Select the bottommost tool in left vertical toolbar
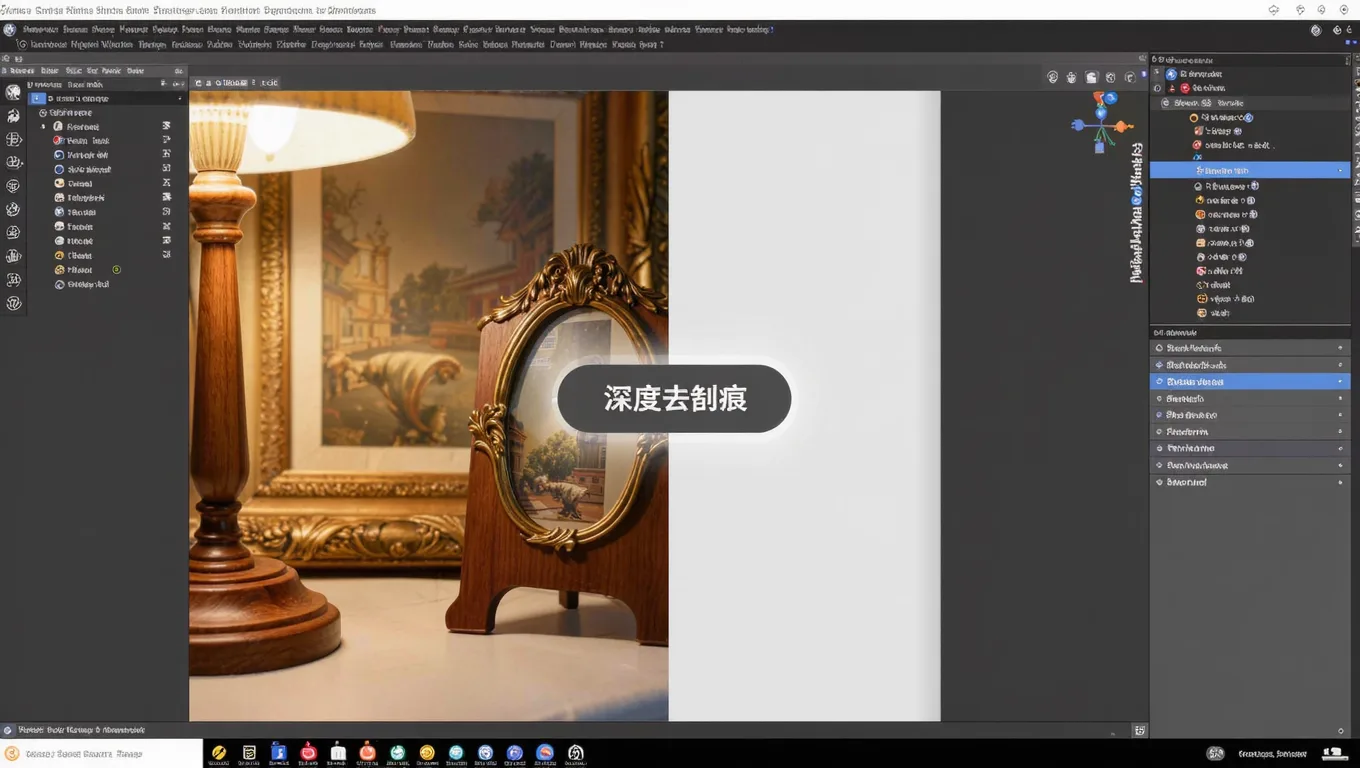The width and height of the screenshot is (1360, 768). click(13, 303)
